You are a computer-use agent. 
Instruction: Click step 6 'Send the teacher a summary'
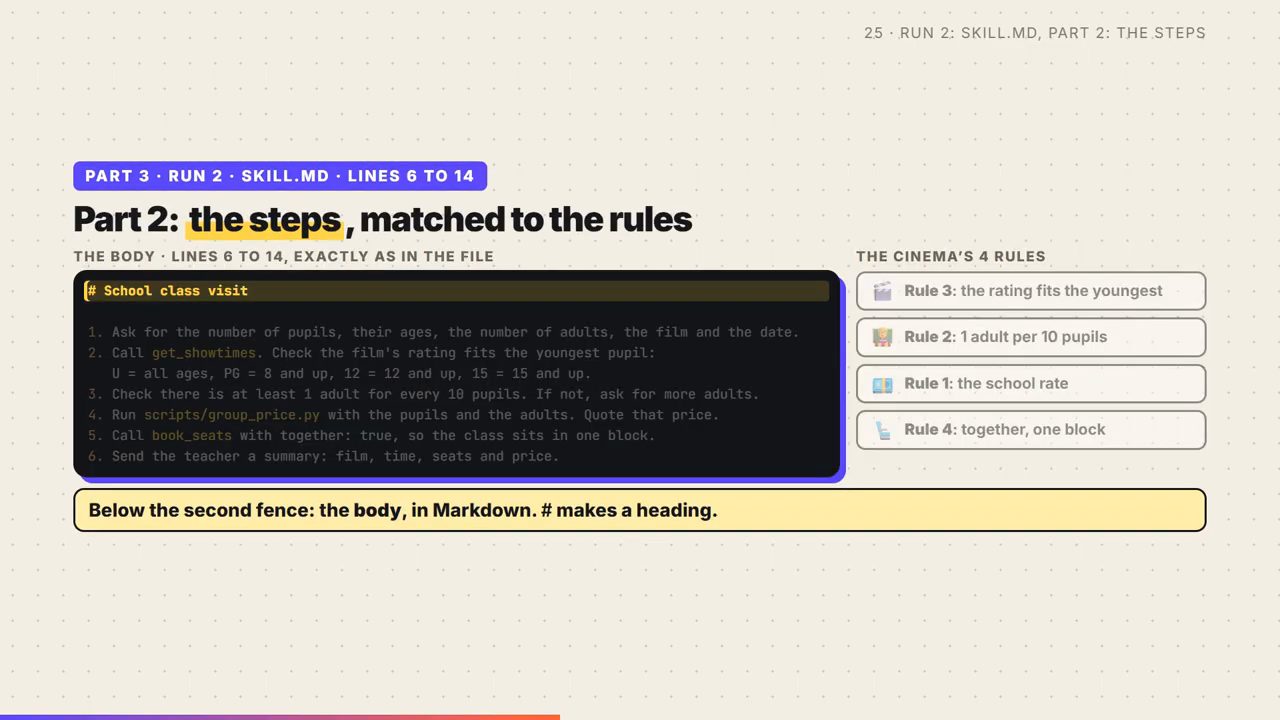pyautogui.click(x=323, y=456)
